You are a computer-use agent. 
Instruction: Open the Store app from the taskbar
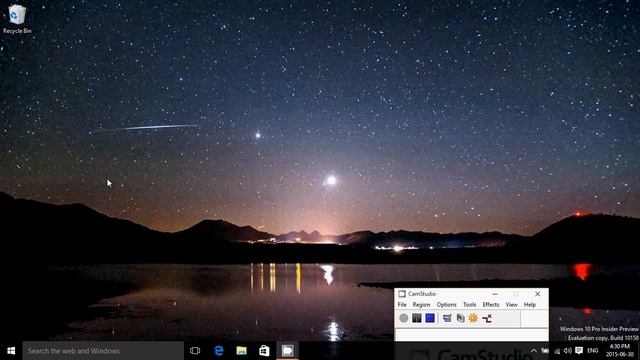[x=264, y=351]
